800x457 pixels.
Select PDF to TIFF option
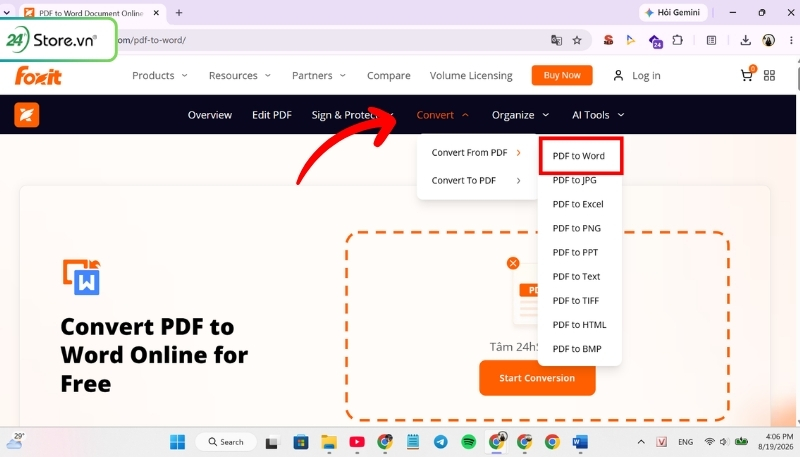(x=576, y=300)
